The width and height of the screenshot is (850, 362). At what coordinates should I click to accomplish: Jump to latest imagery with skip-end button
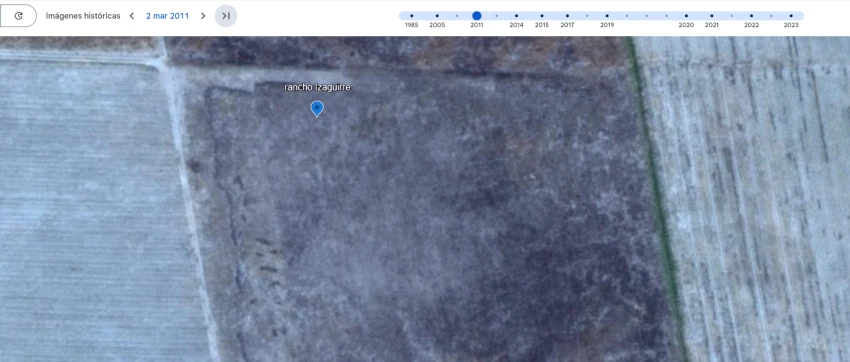pyautogui.click(x=226, y=16)
